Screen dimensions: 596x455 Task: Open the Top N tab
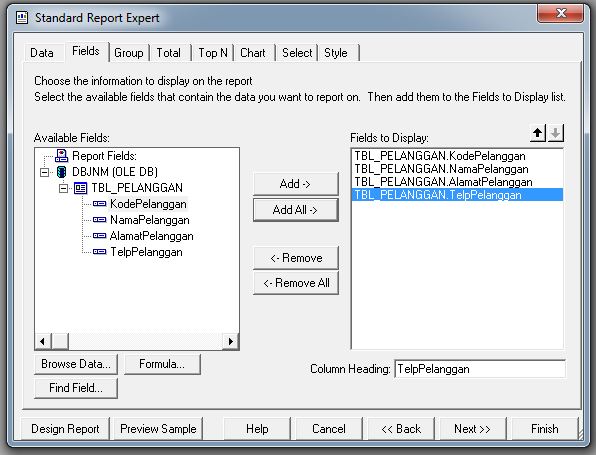tap(213, 53)
